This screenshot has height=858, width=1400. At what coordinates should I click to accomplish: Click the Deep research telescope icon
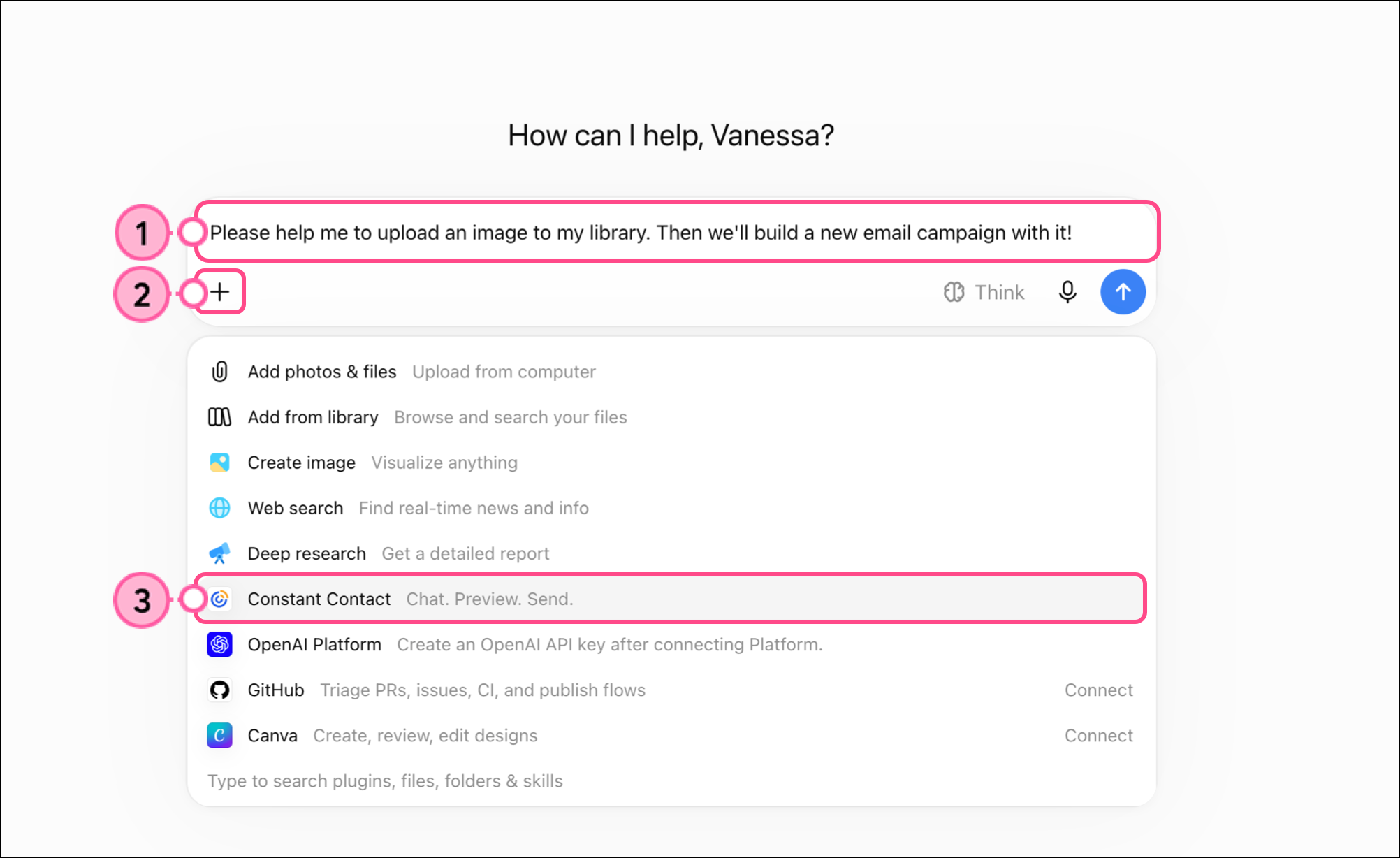pyautogui.click(x=219, y=553)
